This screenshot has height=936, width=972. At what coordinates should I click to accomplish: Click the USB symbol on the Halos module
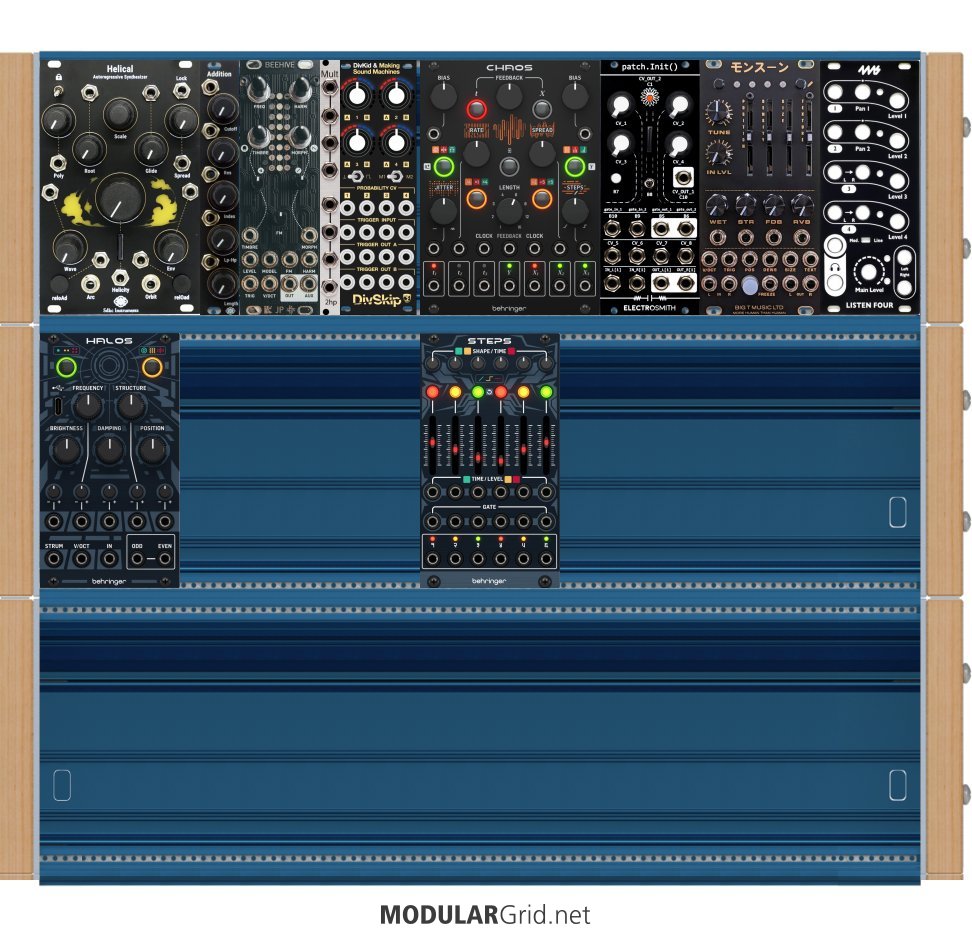pyautogui.click(x=59, y=388)
